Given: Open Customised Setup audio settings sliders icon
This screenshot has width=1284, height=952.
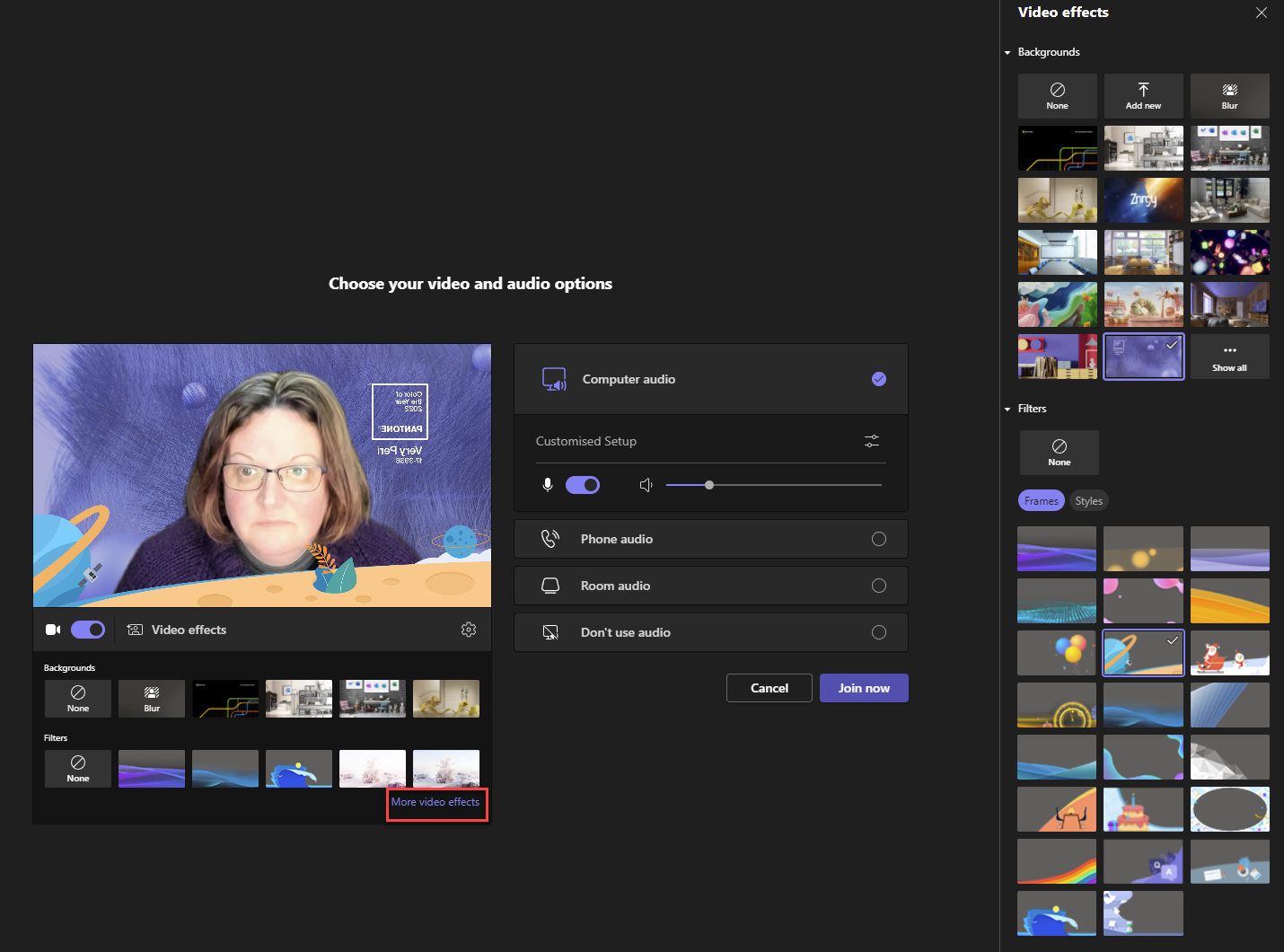Looking at the screenshot, I should tap(871, 441).
